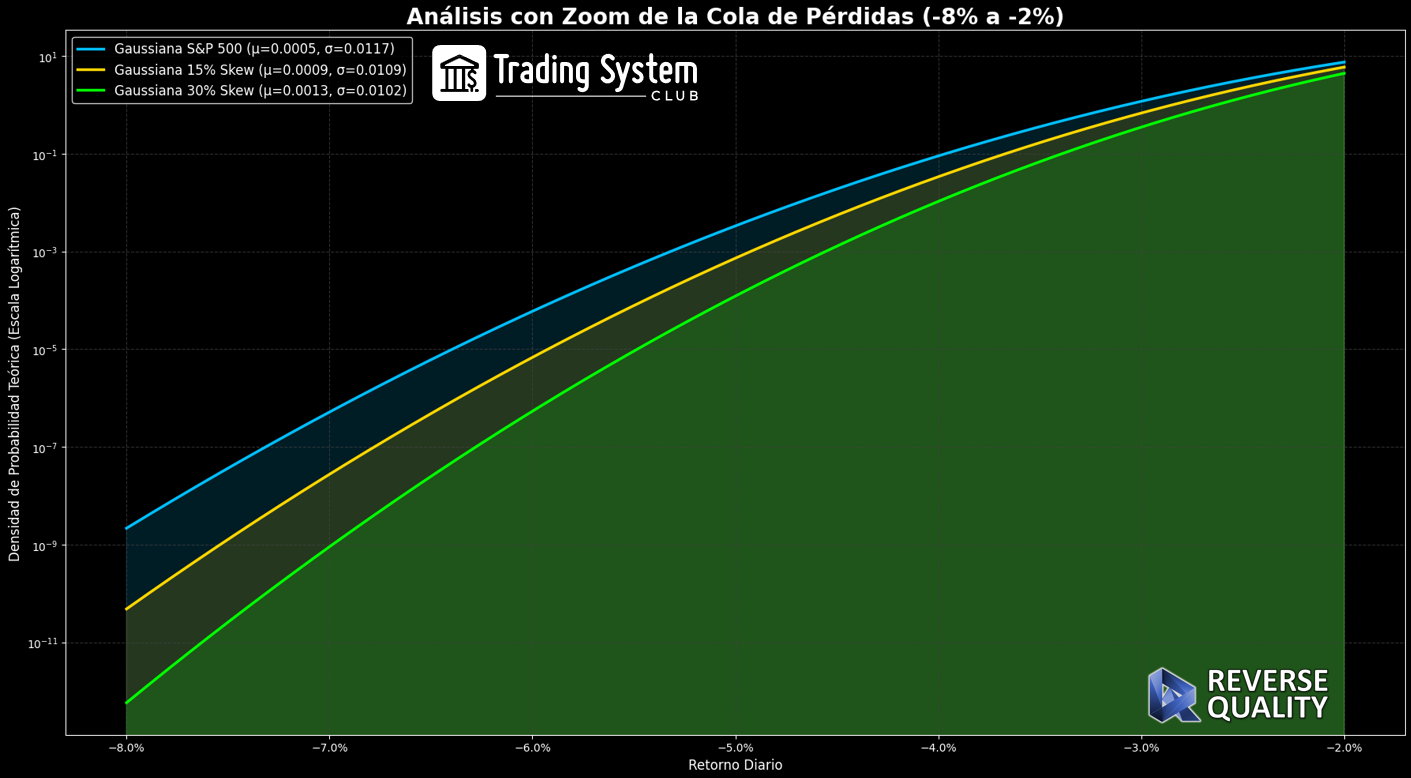
Task: Click the Trading System Club bank icon
Action: tap(458, 72)
